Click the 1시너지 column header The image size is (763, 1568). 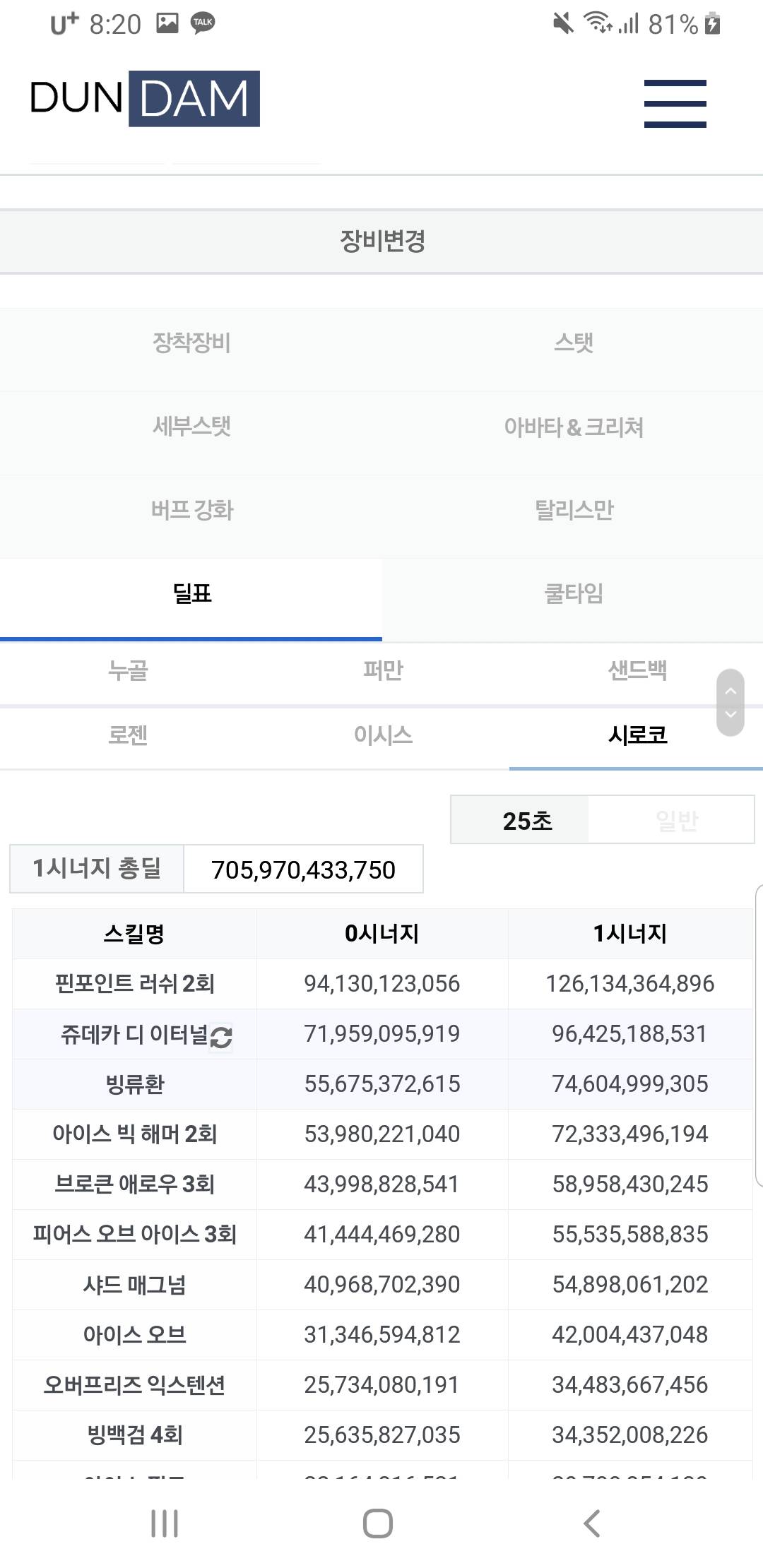click(630, 934)
